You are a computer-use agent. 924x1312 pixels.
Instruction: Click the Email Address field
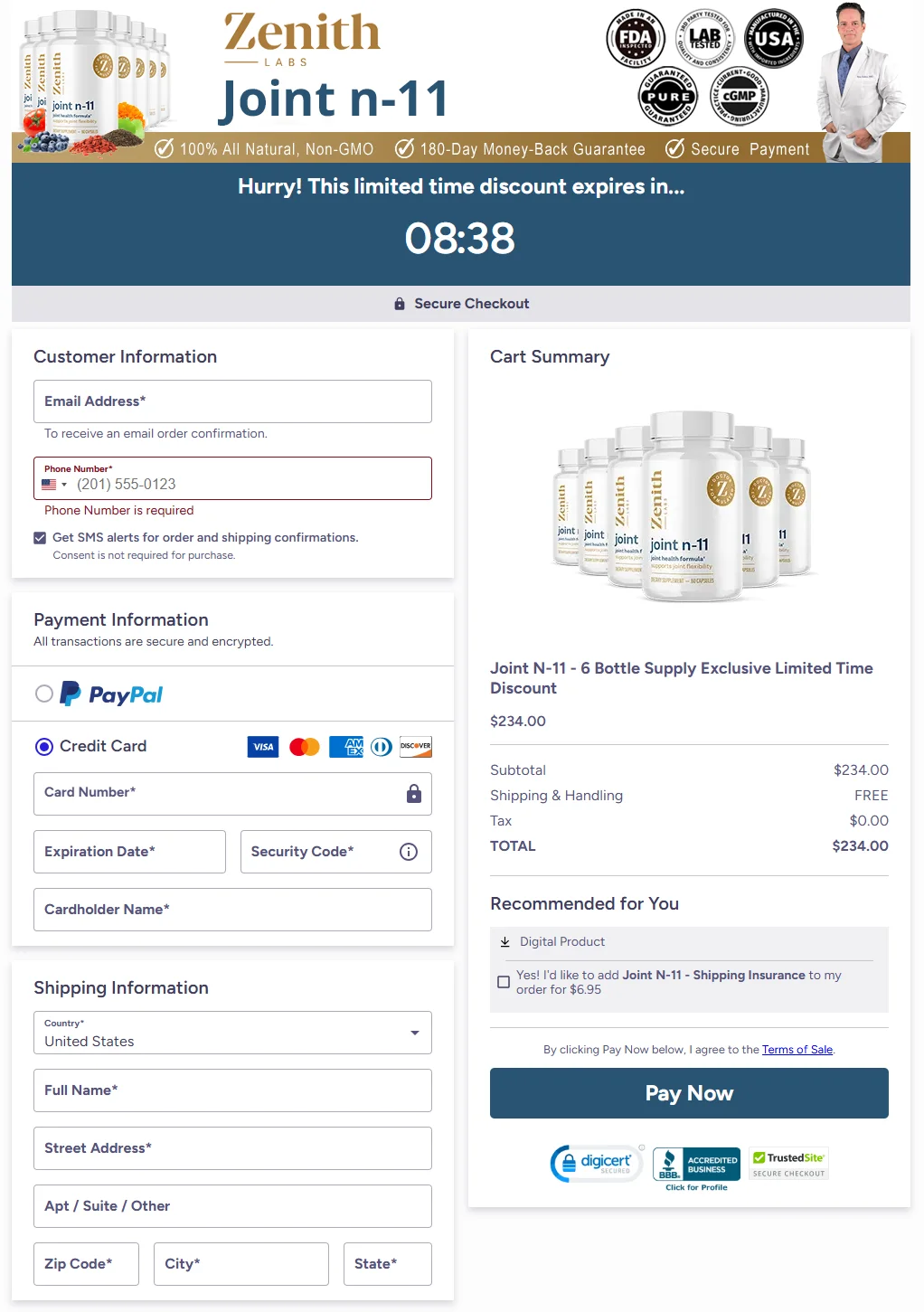(x=232, y=401)
